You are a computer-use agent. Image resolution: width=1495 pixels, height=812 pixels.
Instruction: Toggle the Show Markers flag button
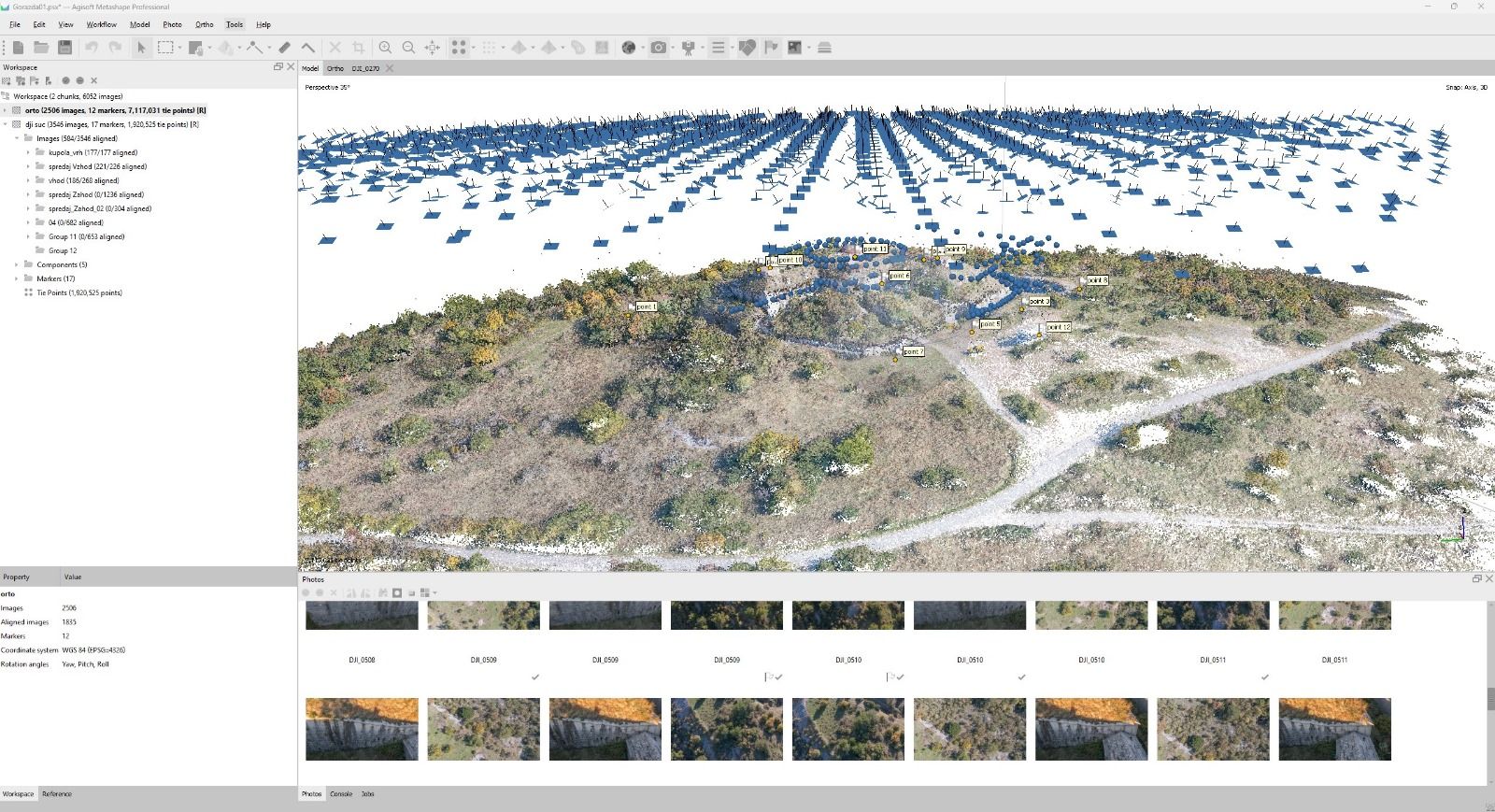tap(771, 48)
